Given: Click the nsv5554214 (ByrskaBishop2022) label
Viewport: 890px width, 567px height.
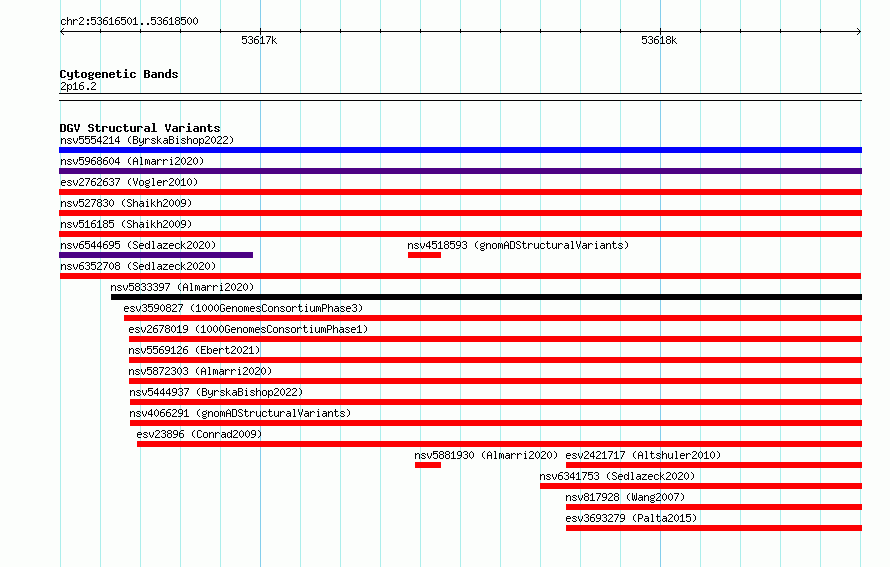Looking at the screenshot, I should tap(147, 140).
